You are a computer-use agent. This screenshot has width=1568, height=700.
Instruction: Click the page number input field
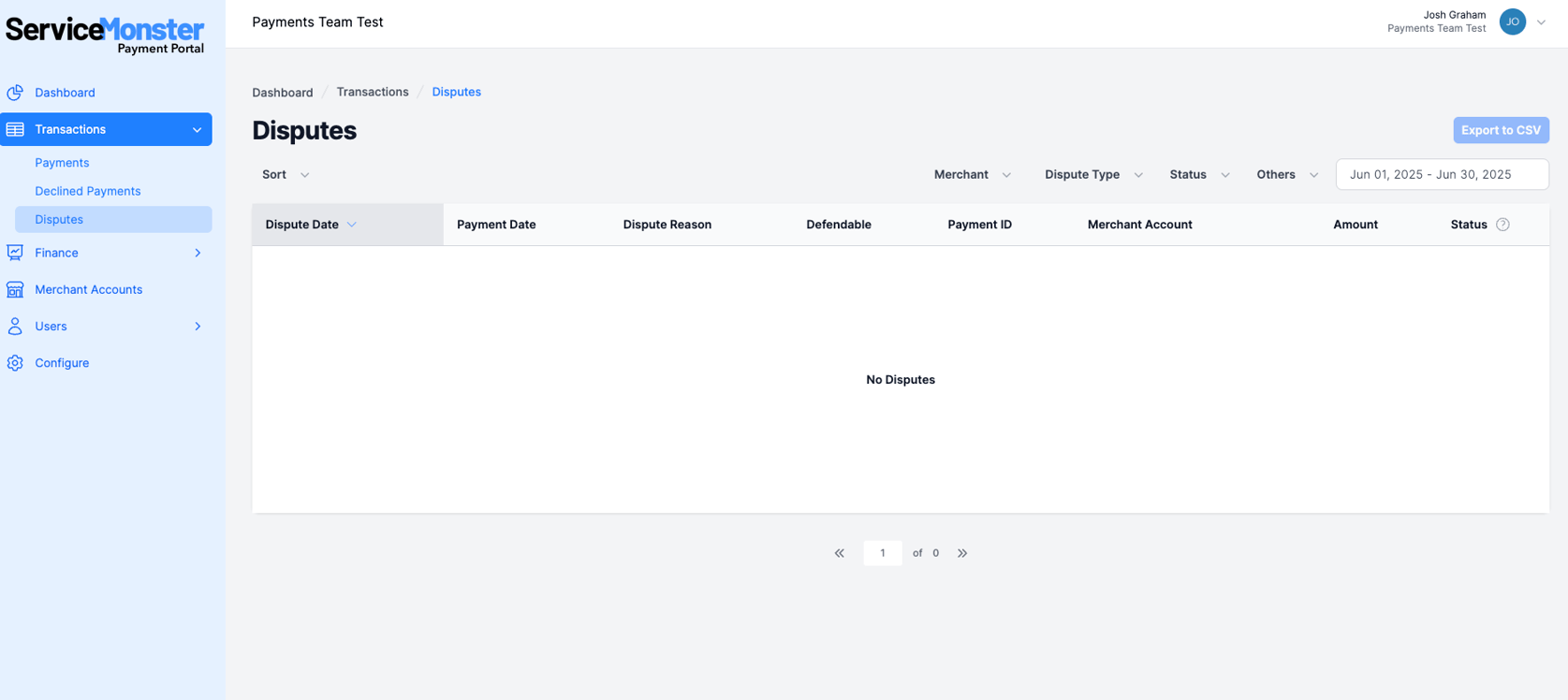tap(883, 553)
